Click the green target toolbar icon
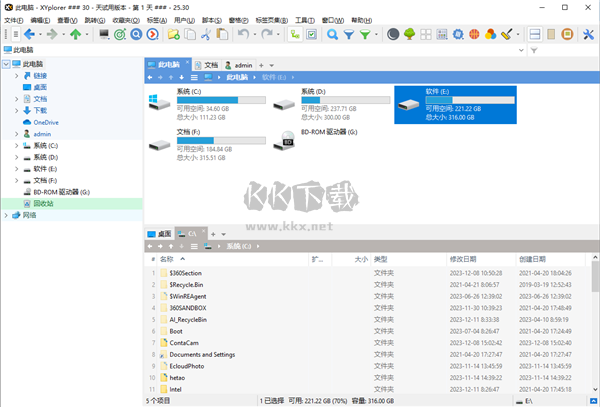This screenshot has width=600, height=407. pyautogui.click(x=120, y=34)
